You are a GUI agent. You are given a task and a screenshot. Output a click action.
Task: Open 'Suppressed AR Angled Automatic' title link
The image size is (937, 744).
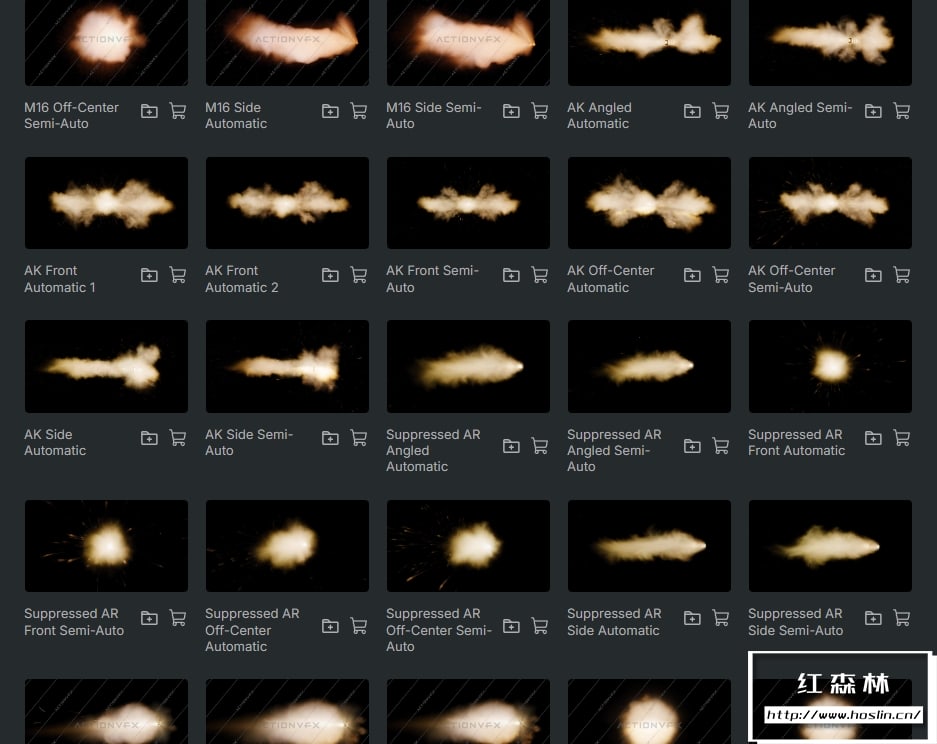click(433, 451)
